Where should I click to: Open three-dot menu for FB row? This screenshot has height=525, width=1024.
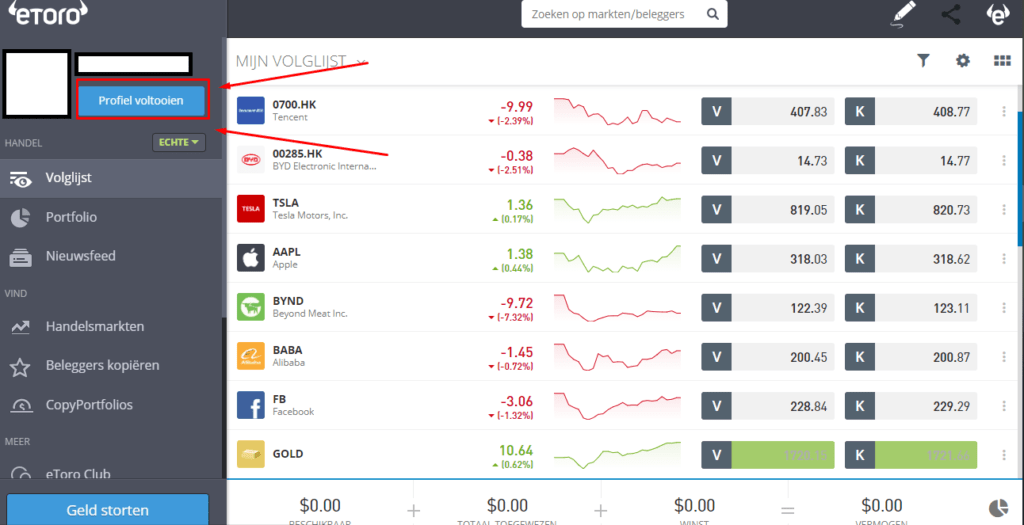tap(1004, 406)
